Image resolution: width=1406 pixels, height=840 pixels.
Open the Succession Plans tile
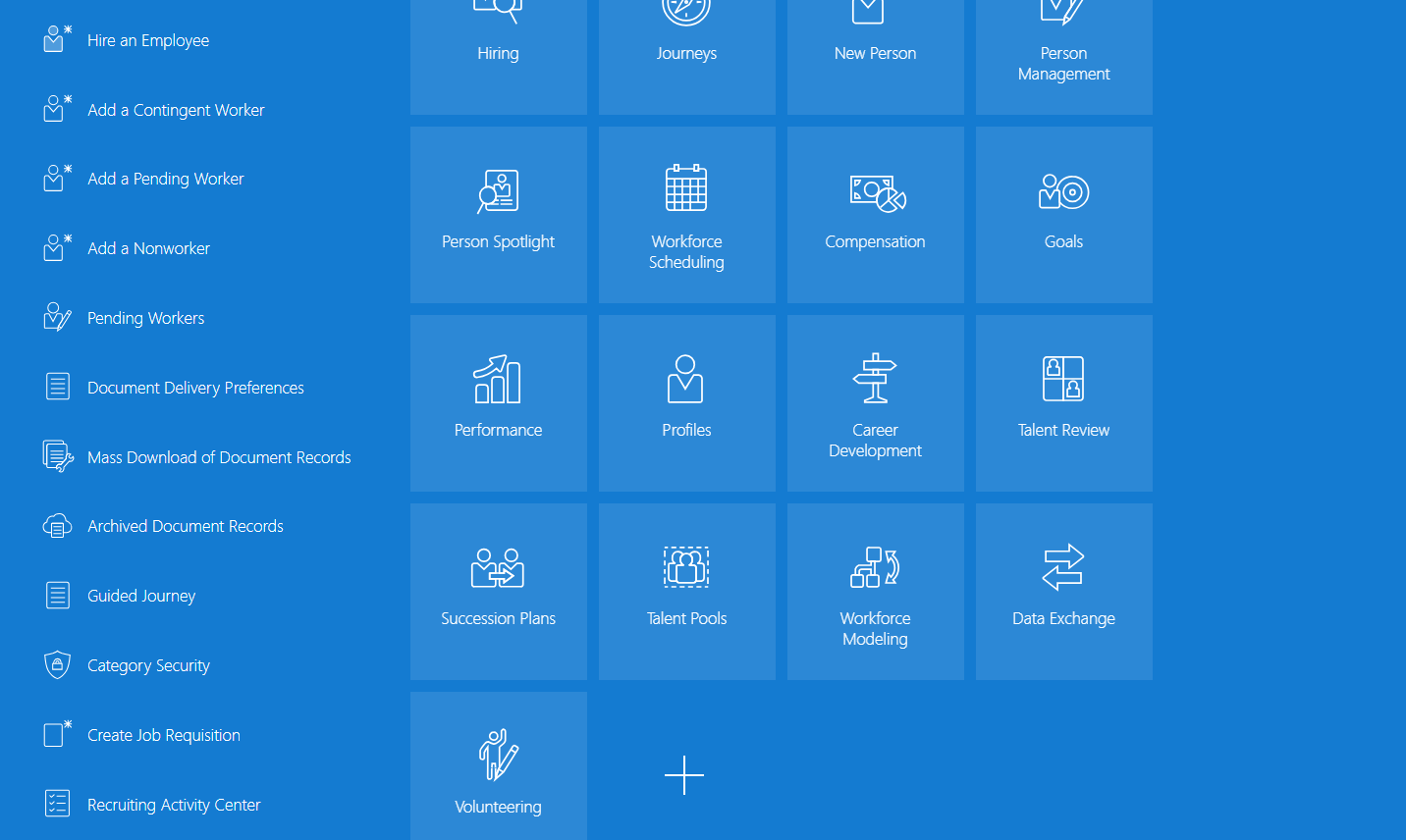pyautogui.click(x=499, y=592)
